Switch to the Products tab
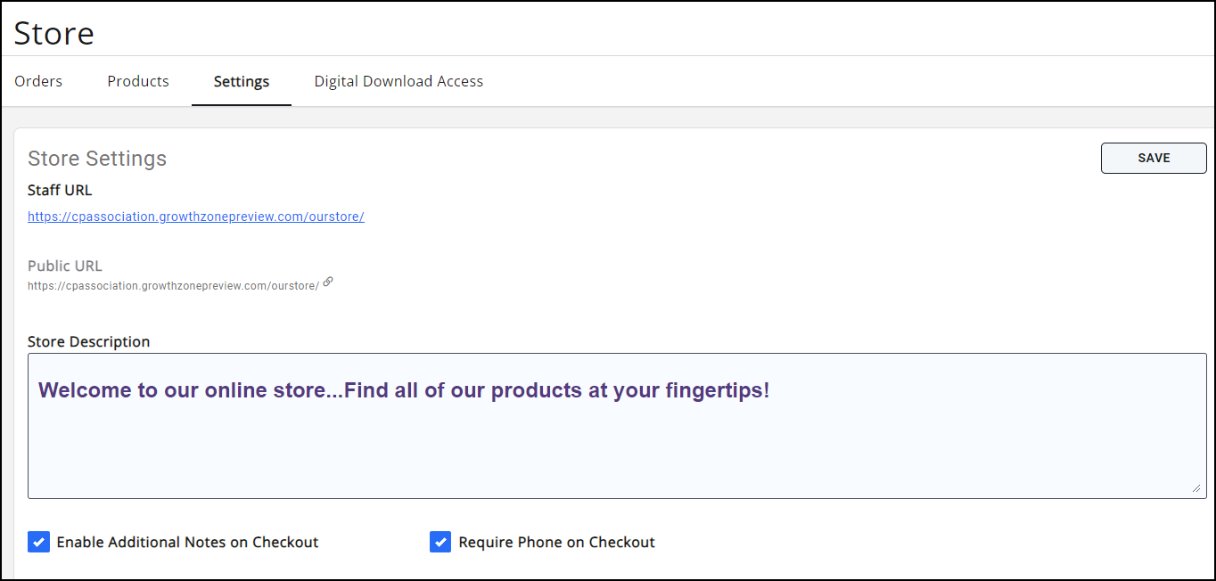 (138, 81)
